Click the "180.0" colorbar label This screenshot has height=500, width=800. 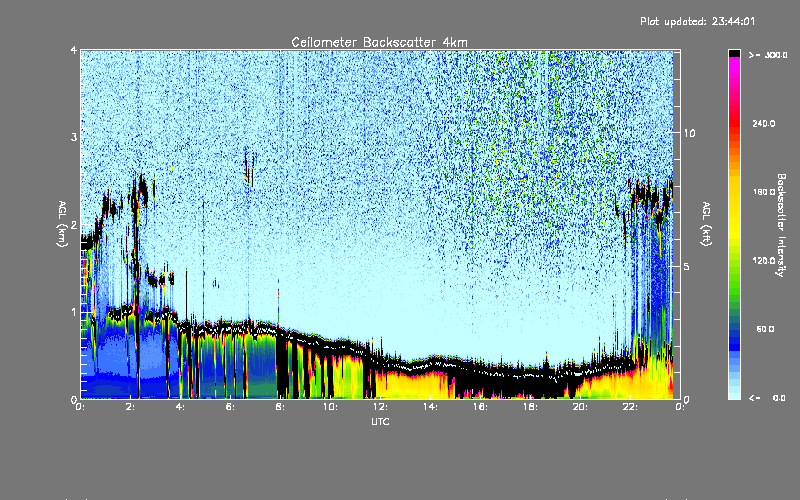coord(764,192)
